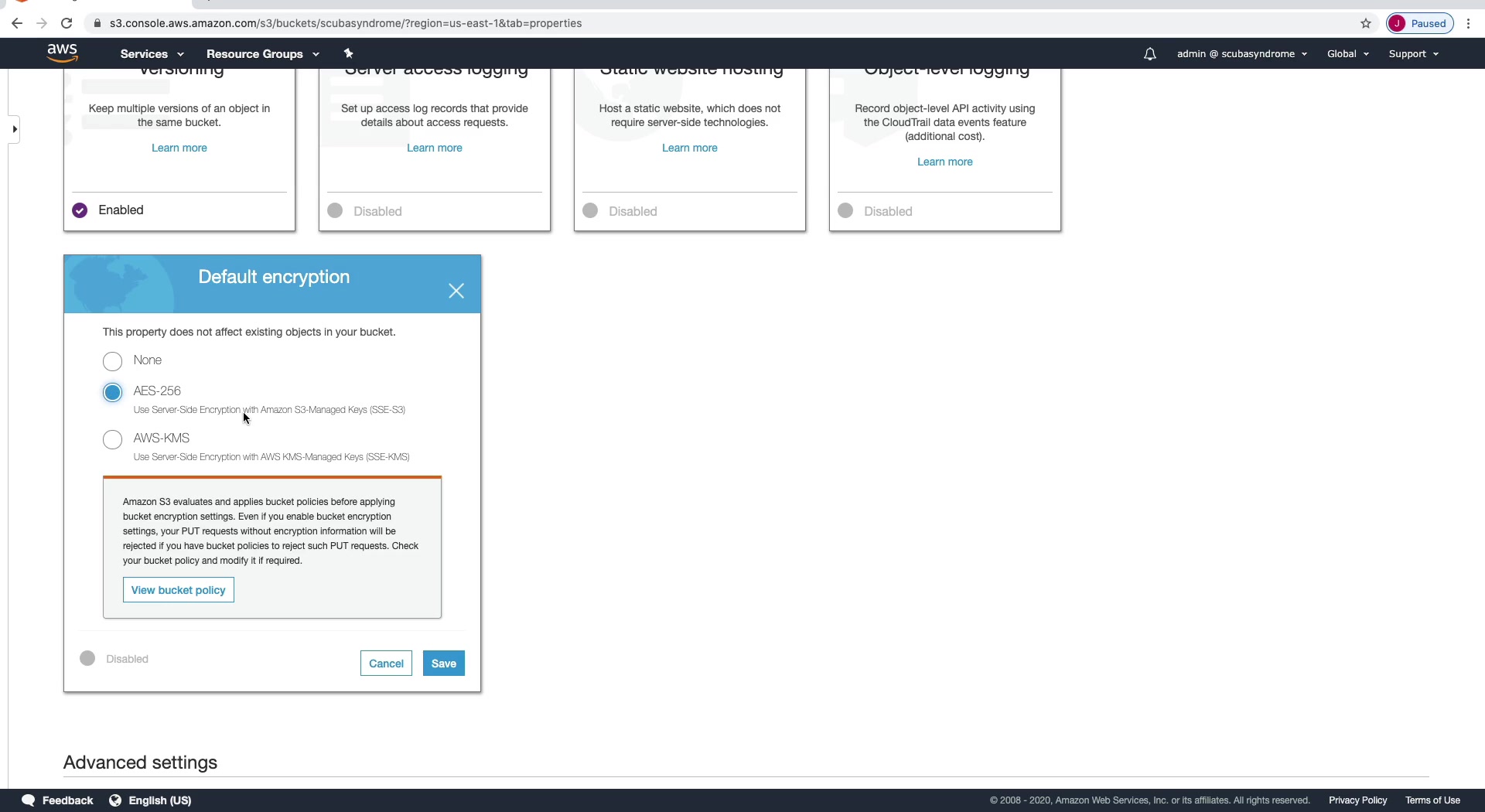The height and width of the screenshot is (812, 1485).
Task: Save the default encryption settings
Action: tap(444, 664)
